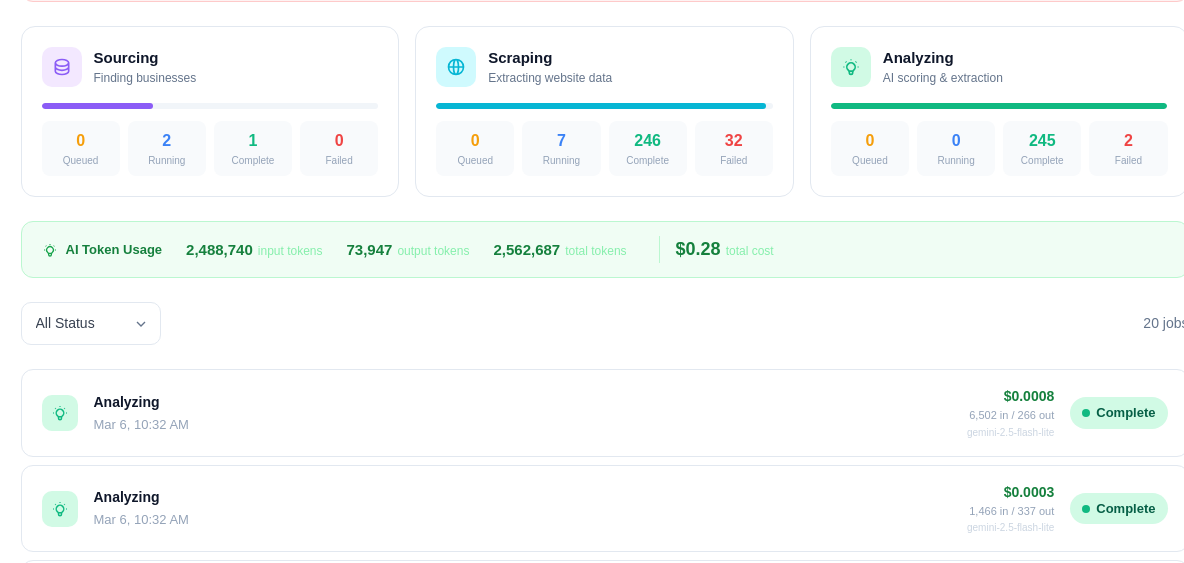The width and height of the screenshot is (1184, 563).
Task: Click the All Status dropdown chevron arrow
Action: (x=141, y=324)
